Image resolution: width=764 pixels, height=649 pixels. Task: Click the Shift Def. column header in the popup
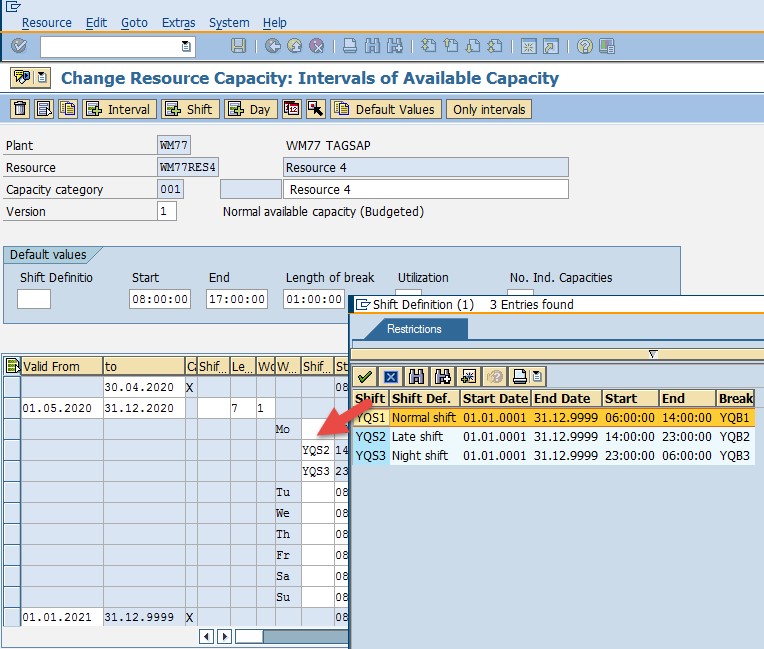click(425, 399)
